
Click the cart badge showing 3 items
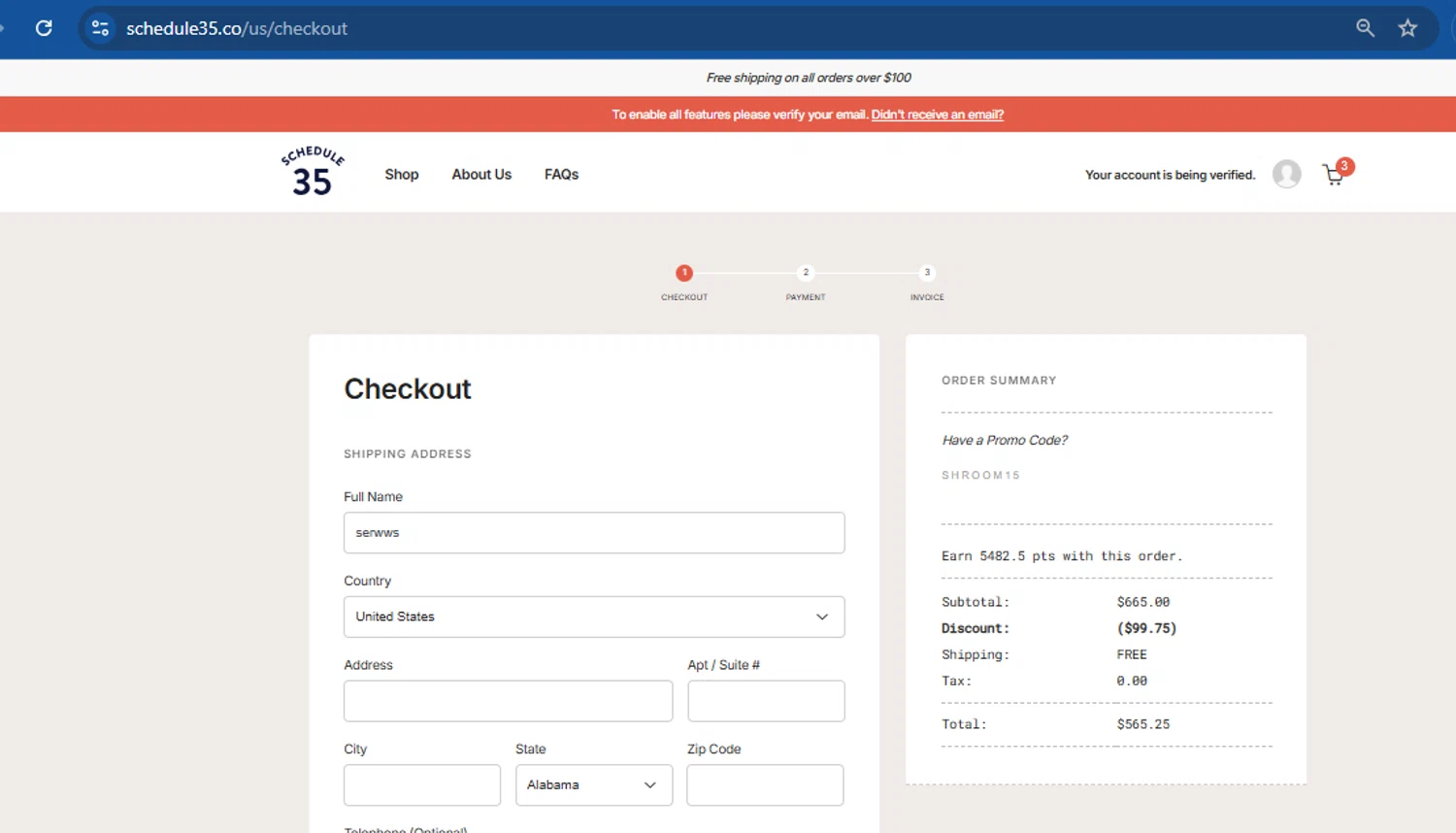tap(1344, 166)
